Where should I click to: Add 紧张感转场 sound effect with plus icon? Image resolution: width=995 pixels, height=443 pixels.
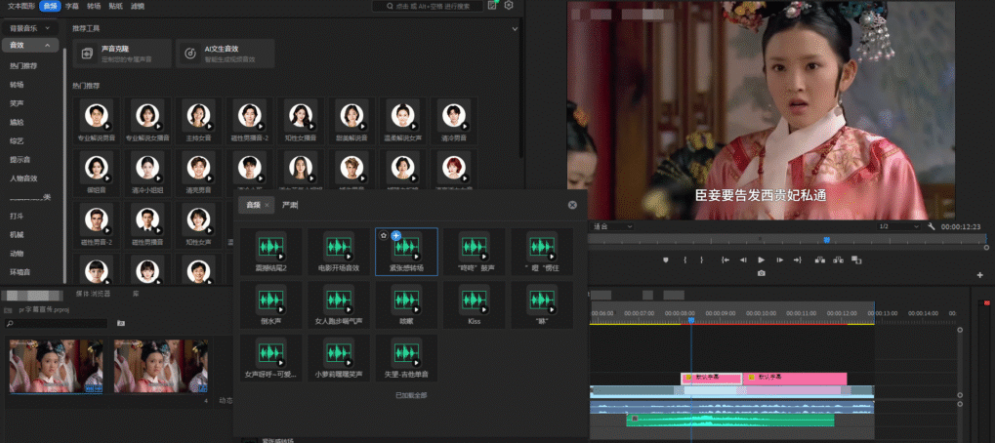tap(396, 235)
